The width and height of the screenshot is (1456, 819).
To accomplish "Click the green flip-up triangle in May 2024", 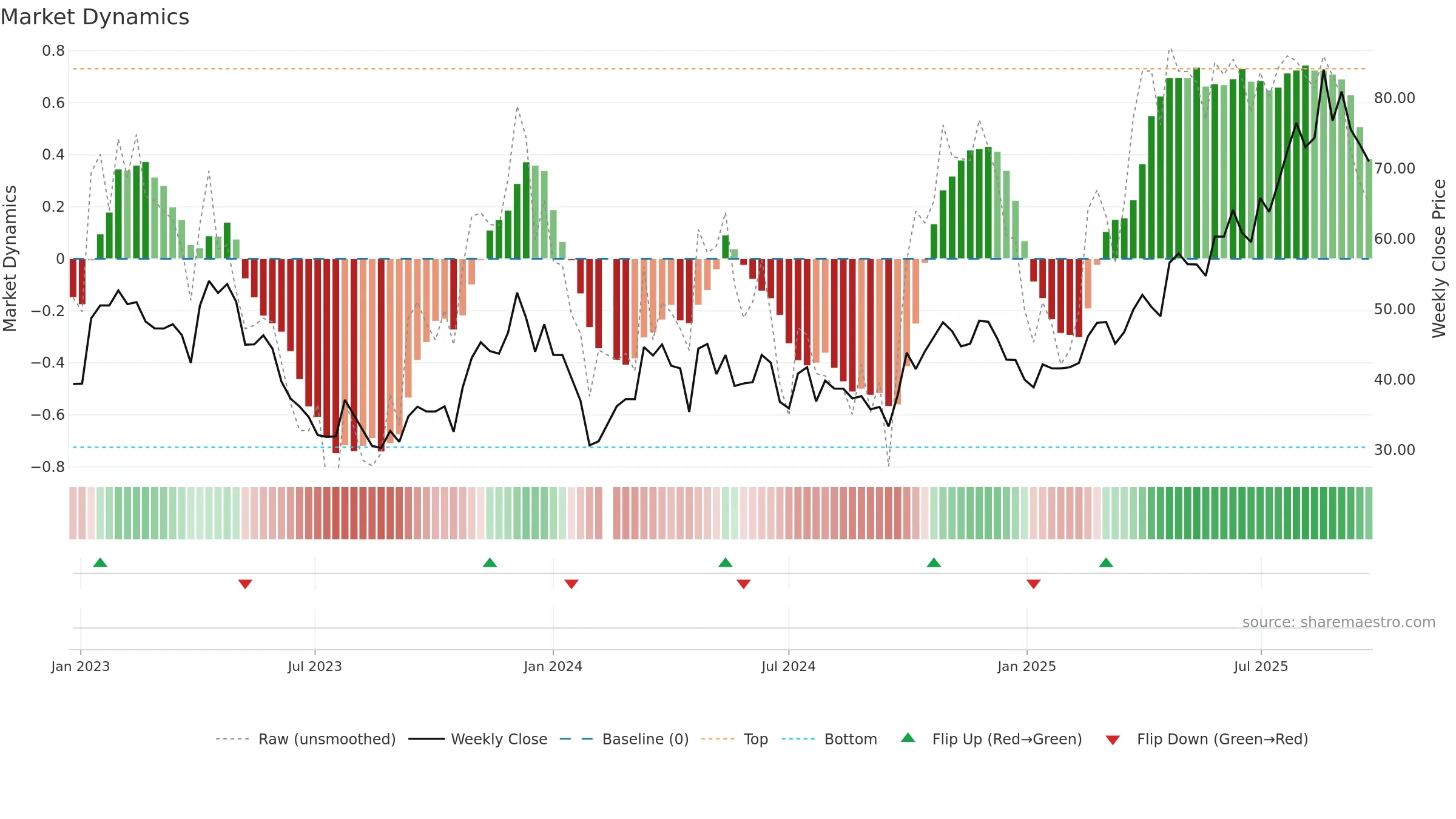I will click(x=726, y=562).
